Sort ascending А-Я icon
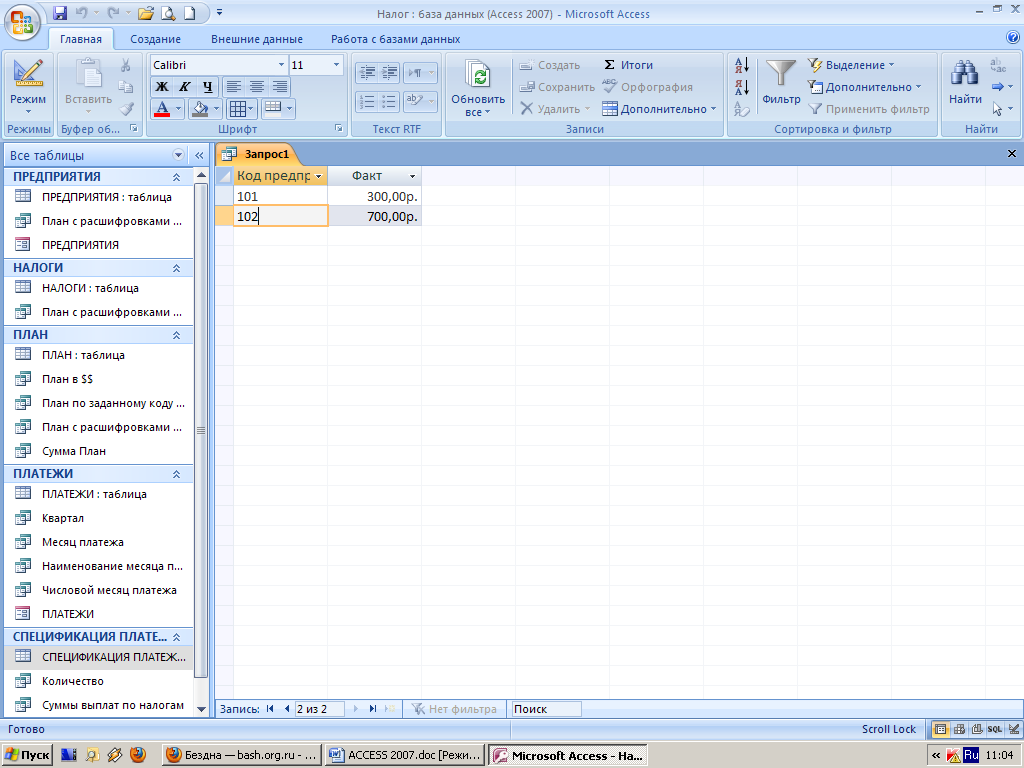 click(x=742, y=65)
